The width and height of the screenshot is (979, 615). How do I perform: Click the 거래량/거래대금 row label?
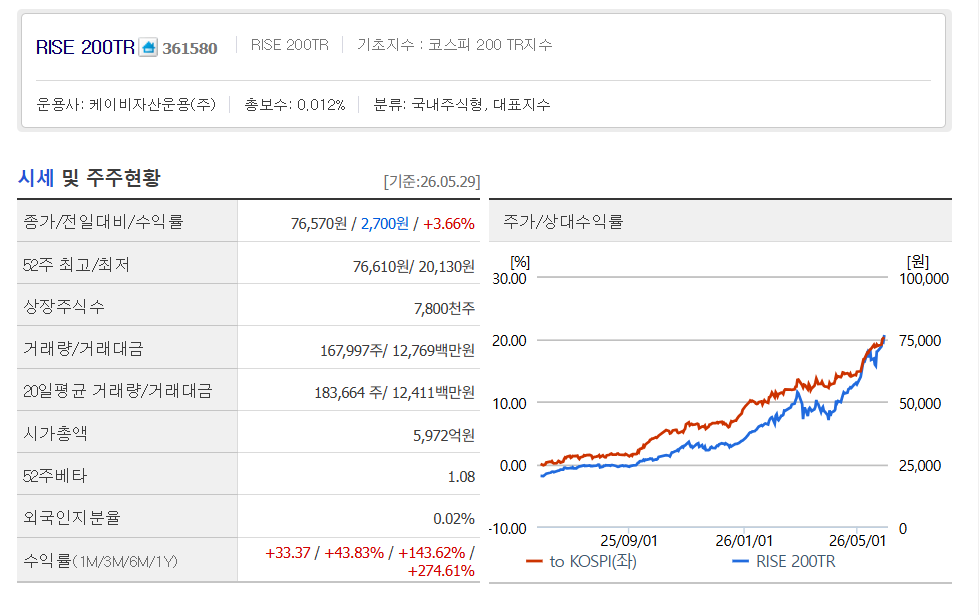click(84, 348)
